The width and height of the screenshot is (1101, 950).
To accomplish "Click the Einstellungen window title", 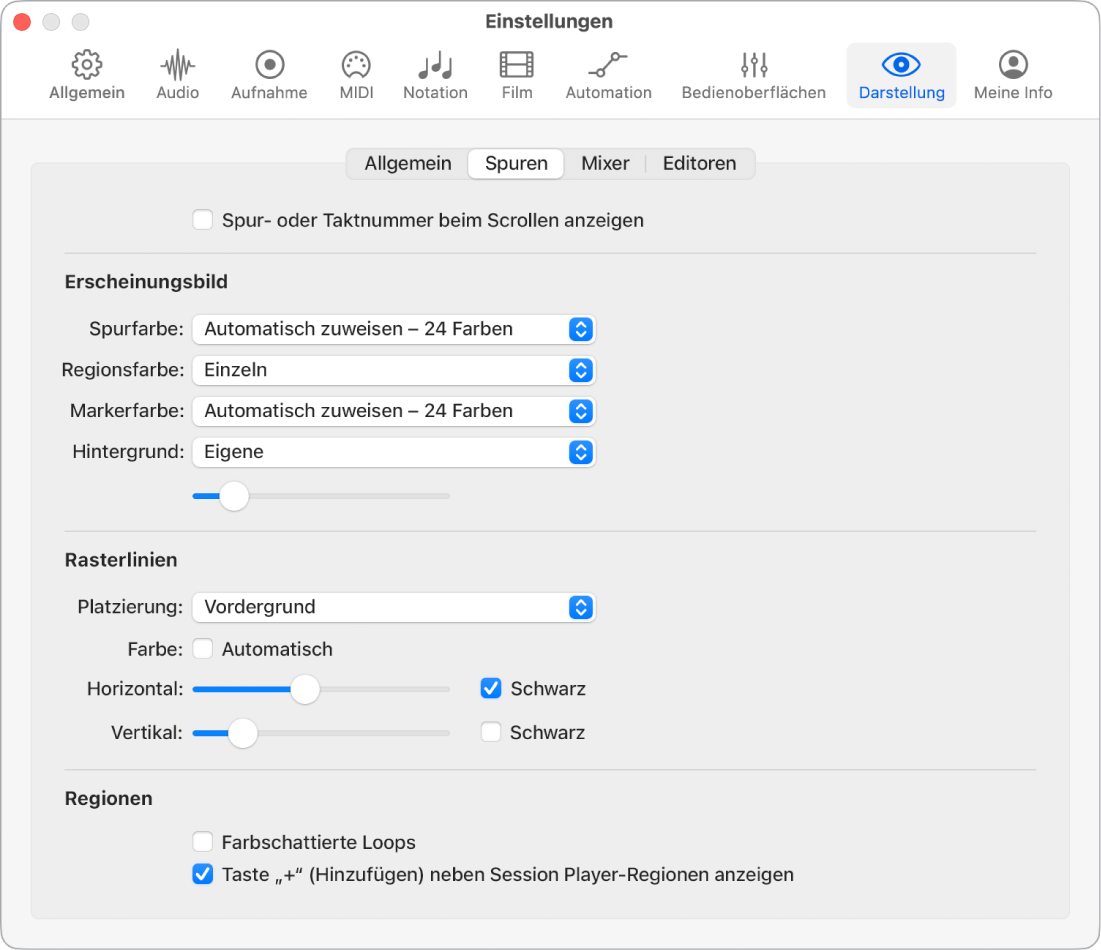I will pyautogui.click(x=549, y=21).
